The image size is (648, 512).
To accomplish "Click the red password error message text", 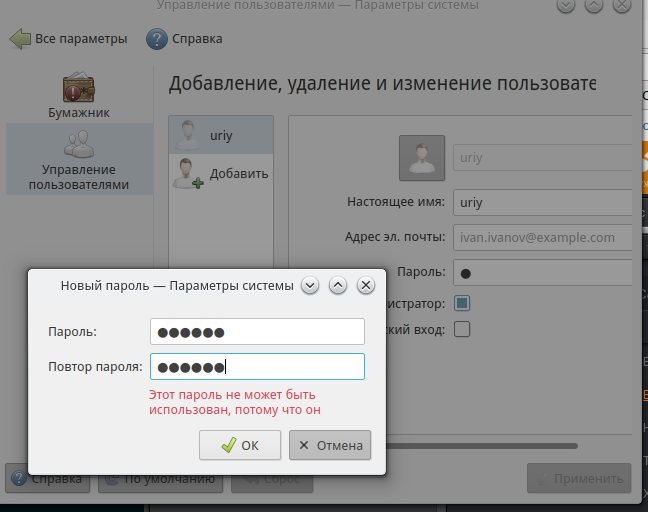I will 234,402.
